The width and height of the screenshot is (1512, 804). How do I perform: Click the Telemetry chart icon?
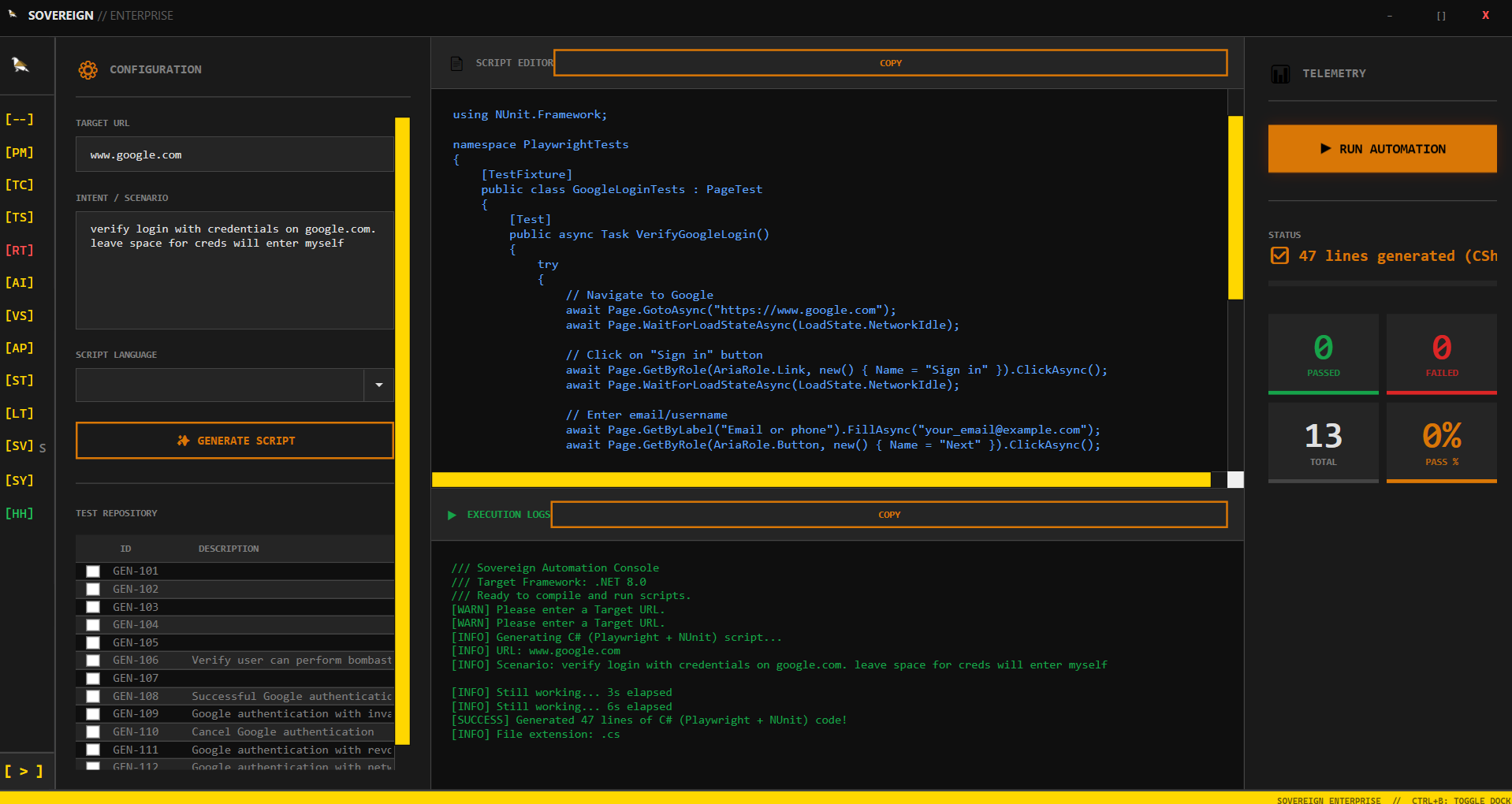pyautogui.click(x=1280, y=74)
